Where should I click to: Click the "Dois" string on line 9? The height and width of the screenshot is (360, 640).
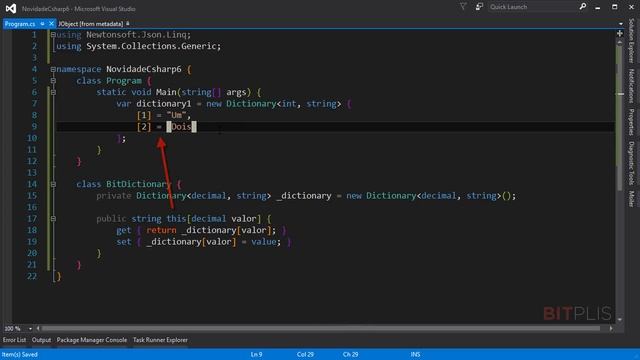tap(181, 127)
